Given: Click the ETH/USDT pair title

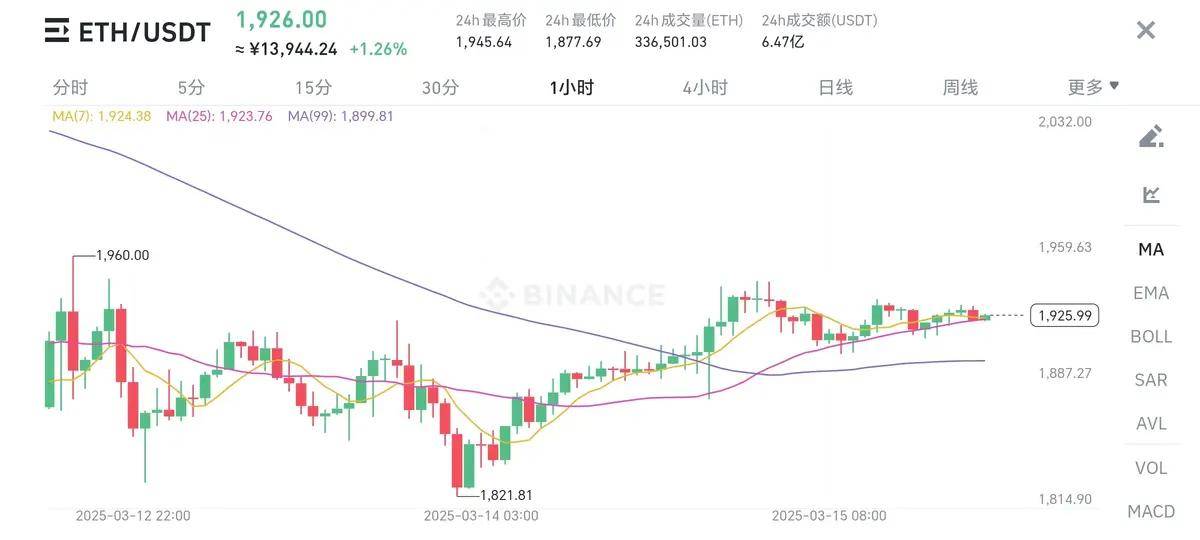Looking at the screenshot, I should click(x=144, y=32).
